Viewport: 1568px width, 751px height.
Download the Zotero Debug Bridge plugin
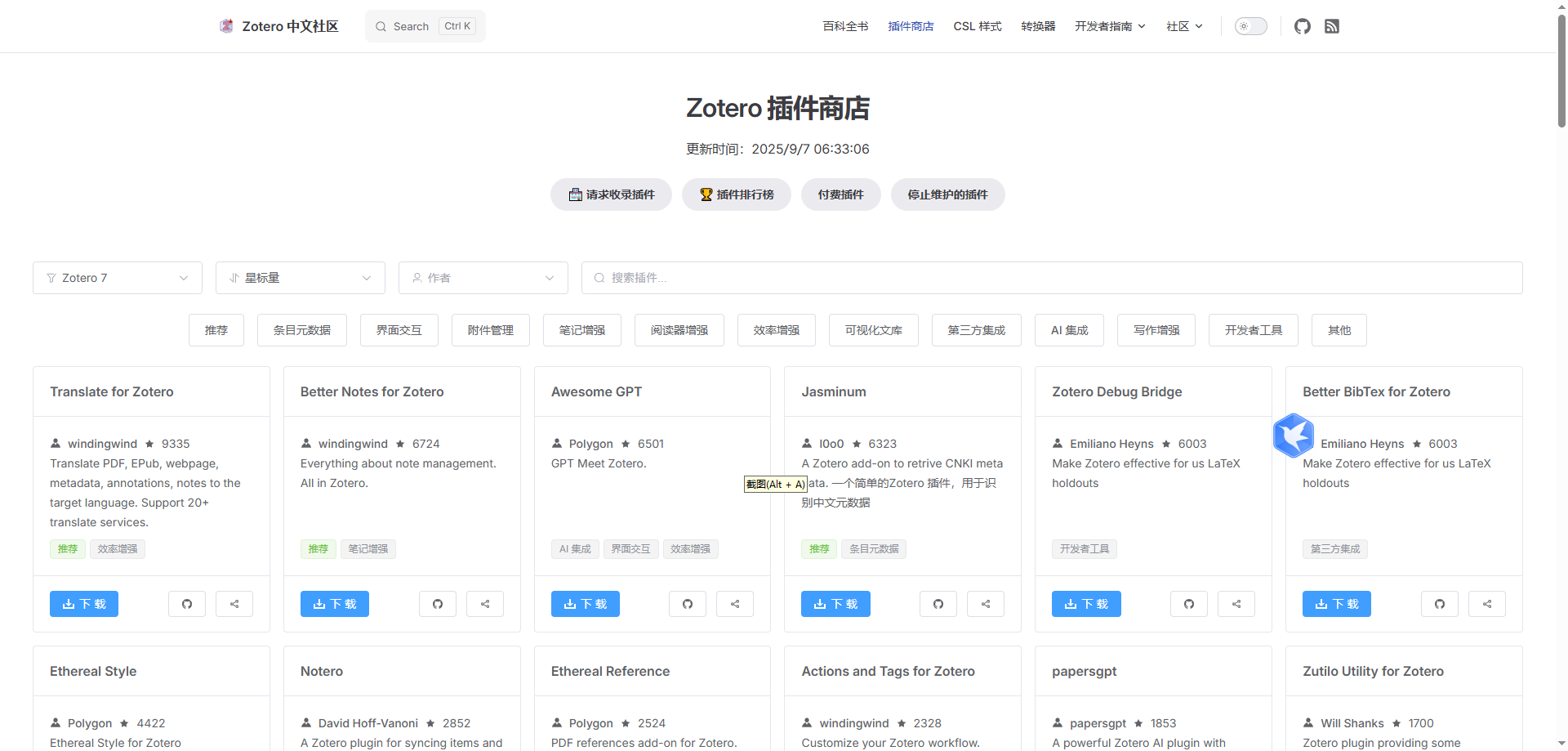1086,604
